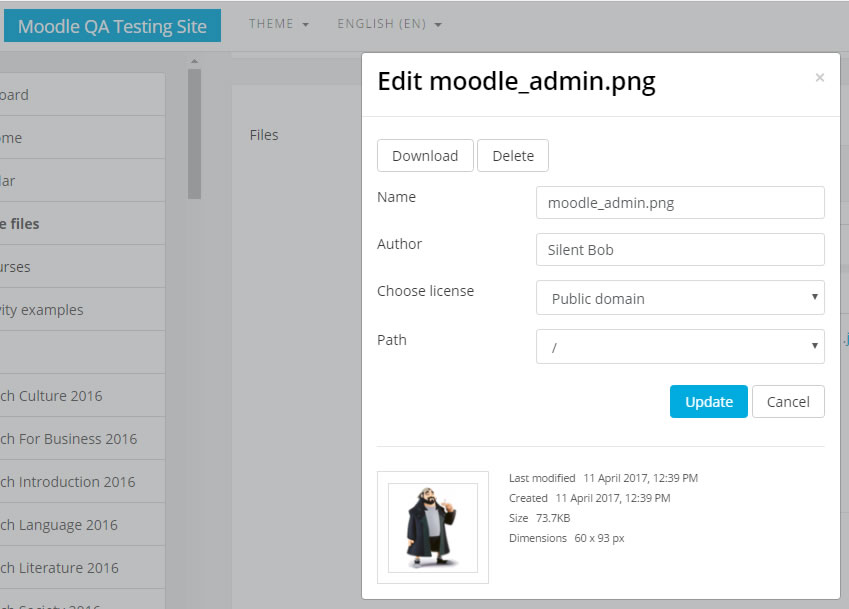Open Introduction 2016 course in sidebar
Viewport: 849px width, 609px height.
82,482
